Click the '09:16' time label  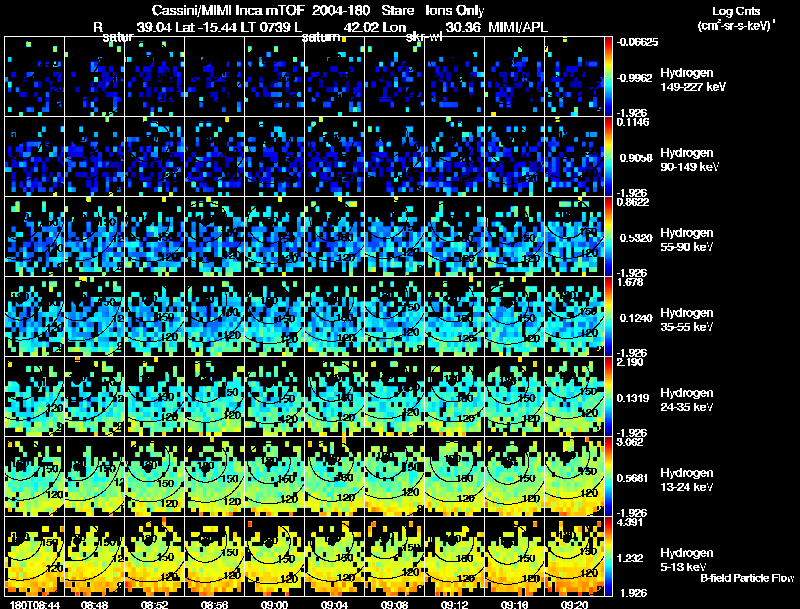(514, 604)
